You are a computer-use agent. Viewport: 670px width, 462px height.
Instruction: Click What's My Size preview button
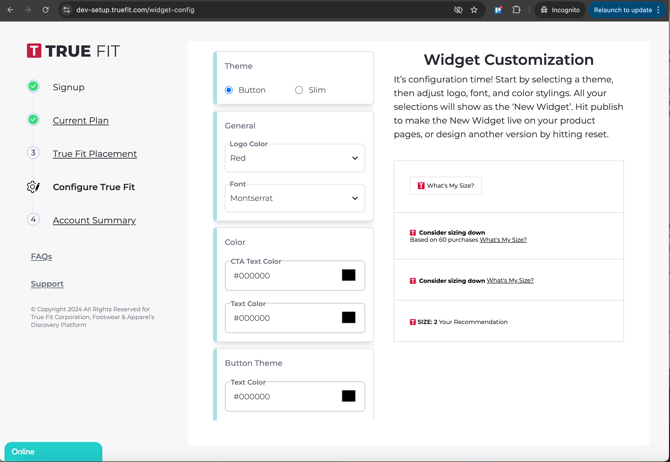446,185
